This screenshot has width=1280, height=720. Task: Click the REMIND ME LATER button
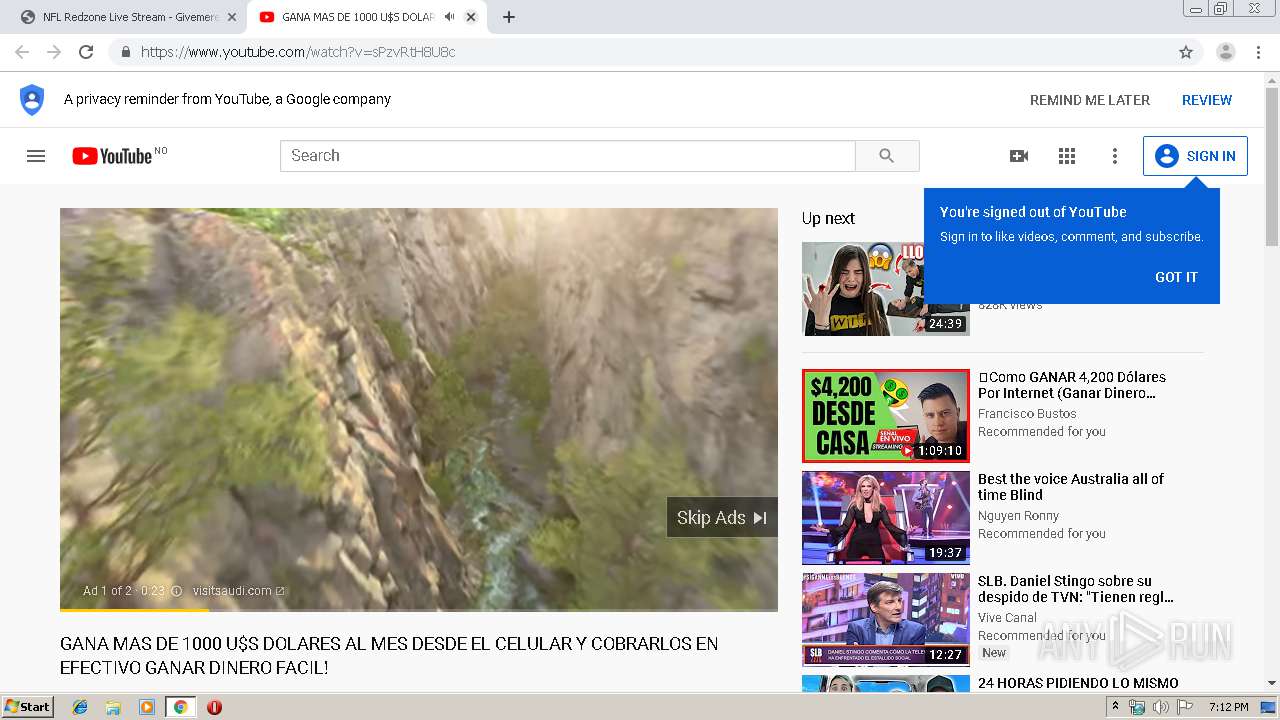pos(1090,100)
